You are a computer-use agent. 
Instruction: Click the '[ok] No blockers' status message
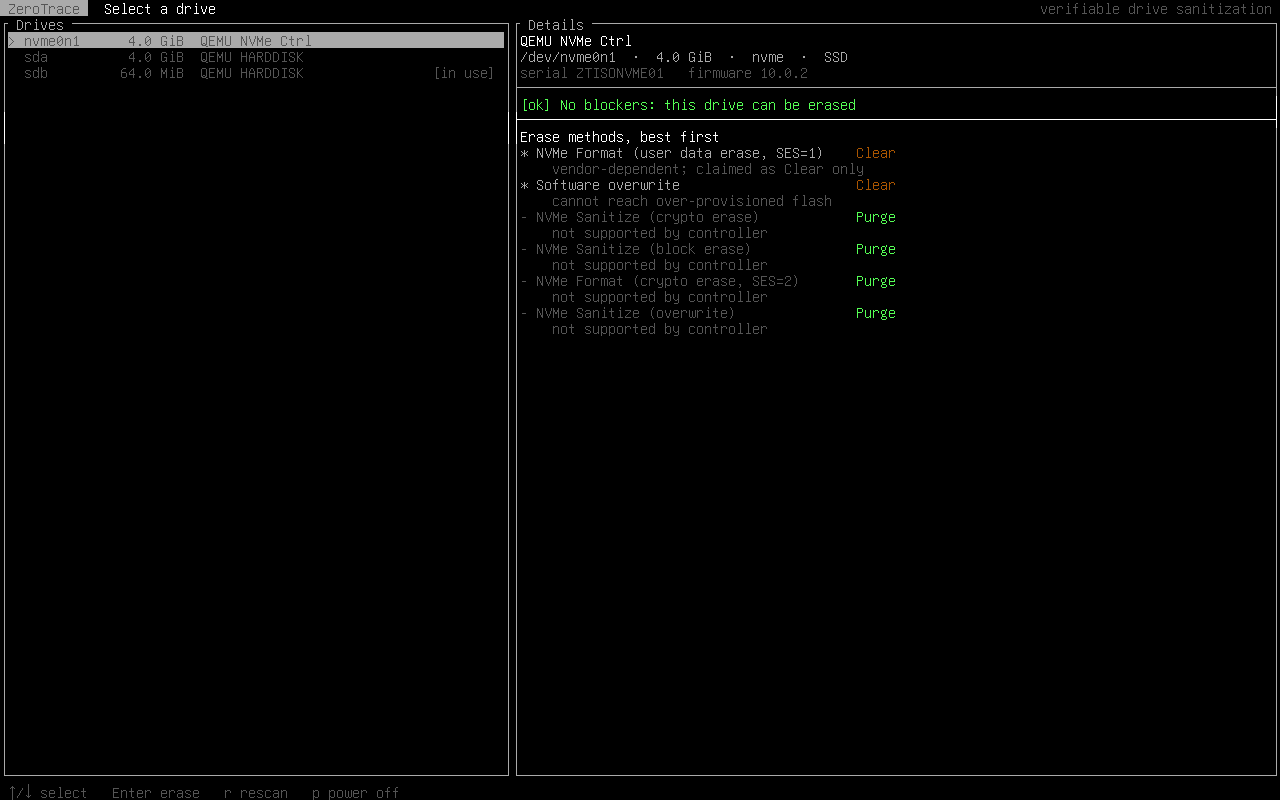[x=688, y=105]
